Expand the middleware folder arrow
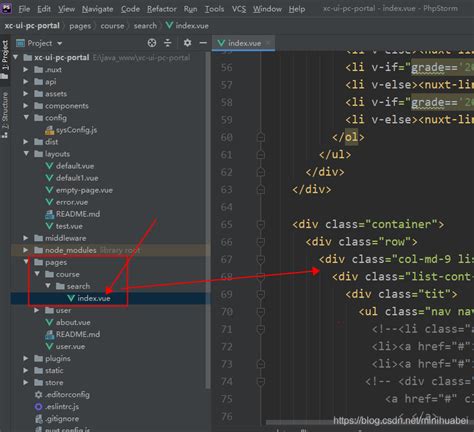The image size is (474, 432). (26, 238)
